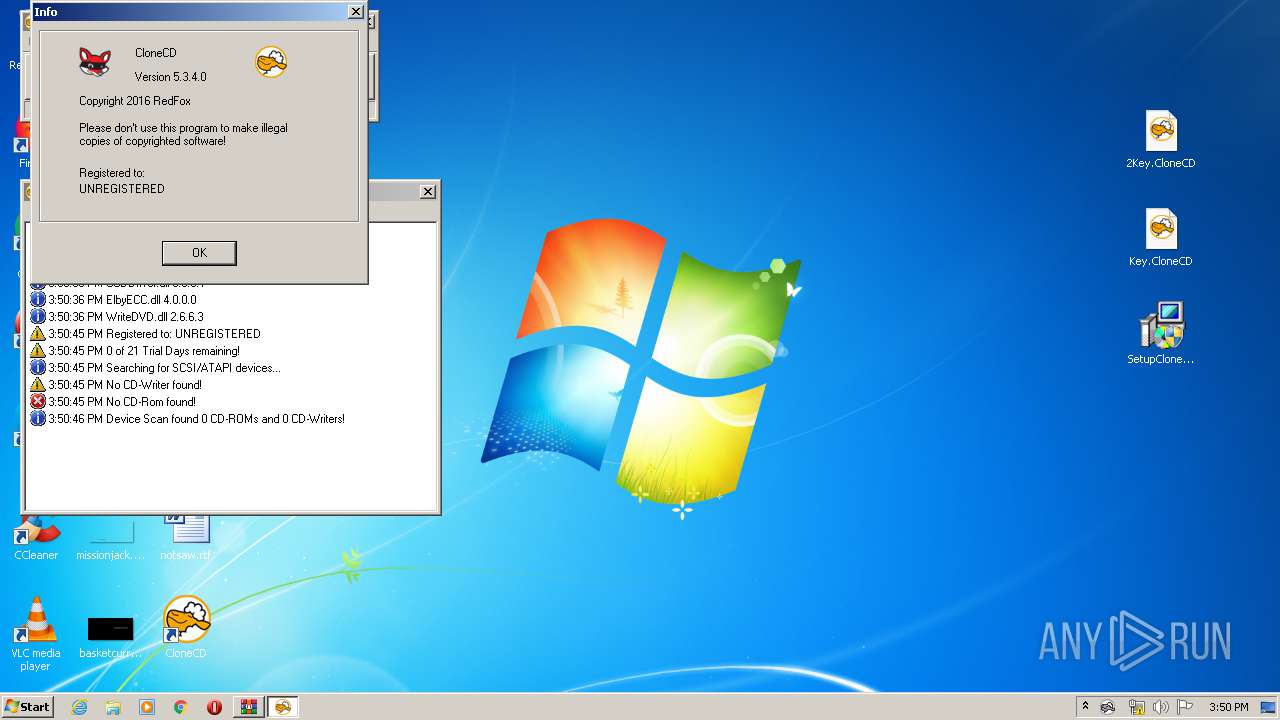Open Google Chrome from taskbar

coord(180,707)
